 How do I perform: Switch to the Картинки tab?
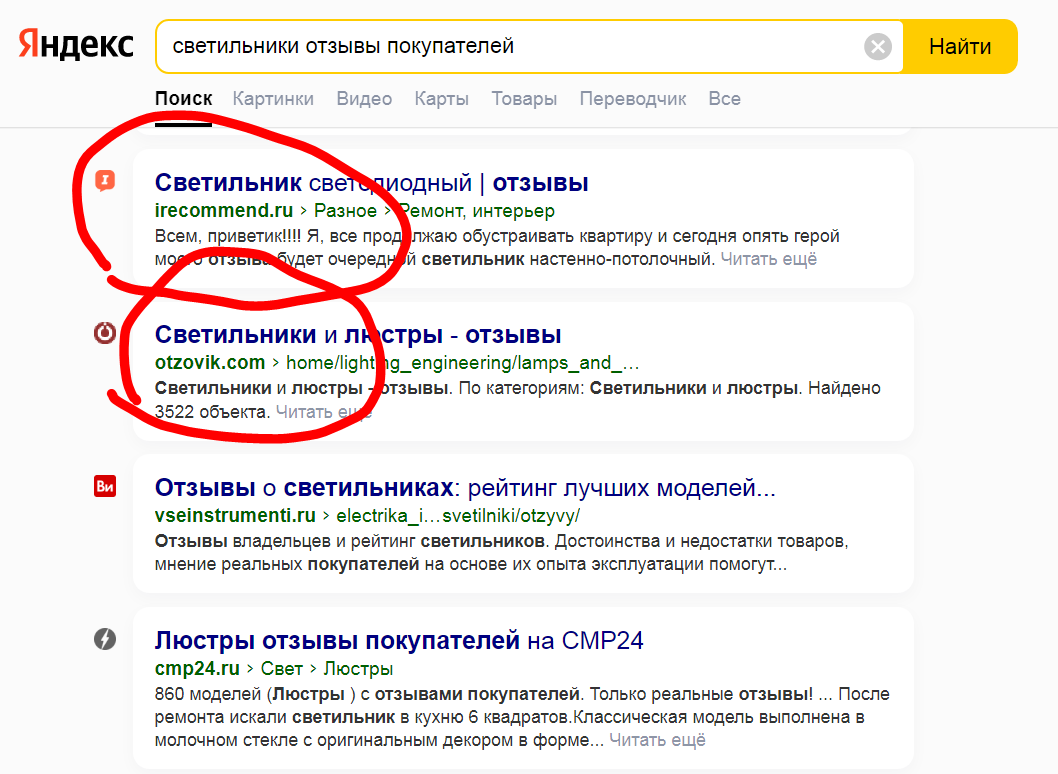[x=273, y=99]
